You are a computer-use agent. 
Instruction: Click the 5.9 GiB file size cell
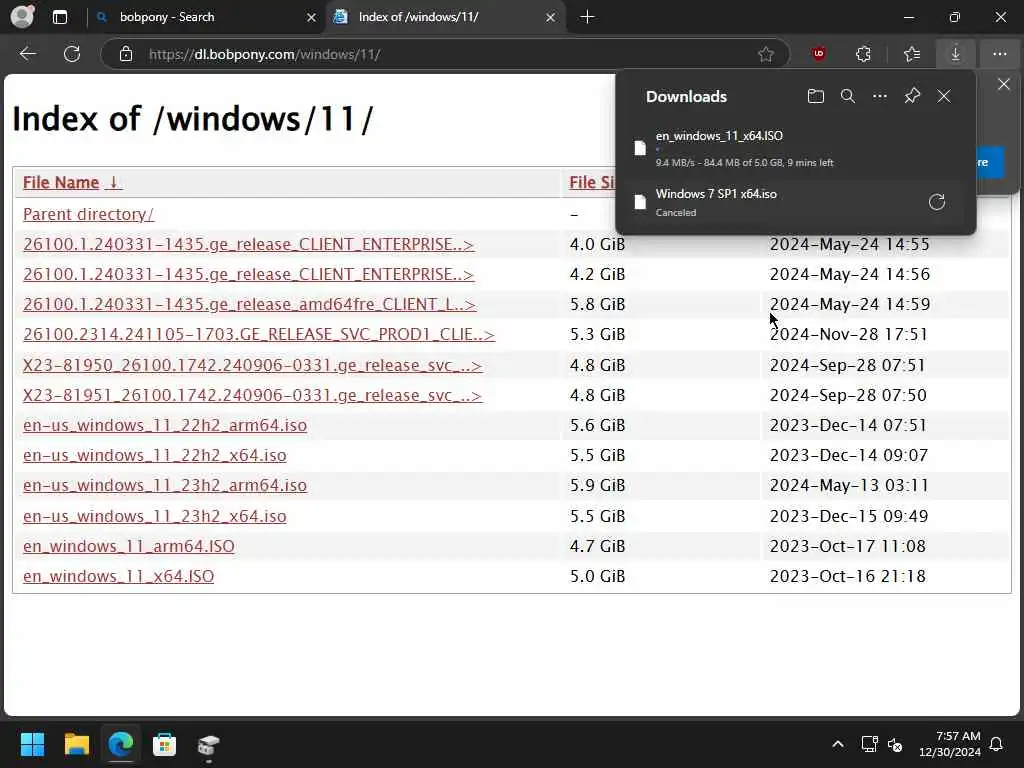coord(597,485)
